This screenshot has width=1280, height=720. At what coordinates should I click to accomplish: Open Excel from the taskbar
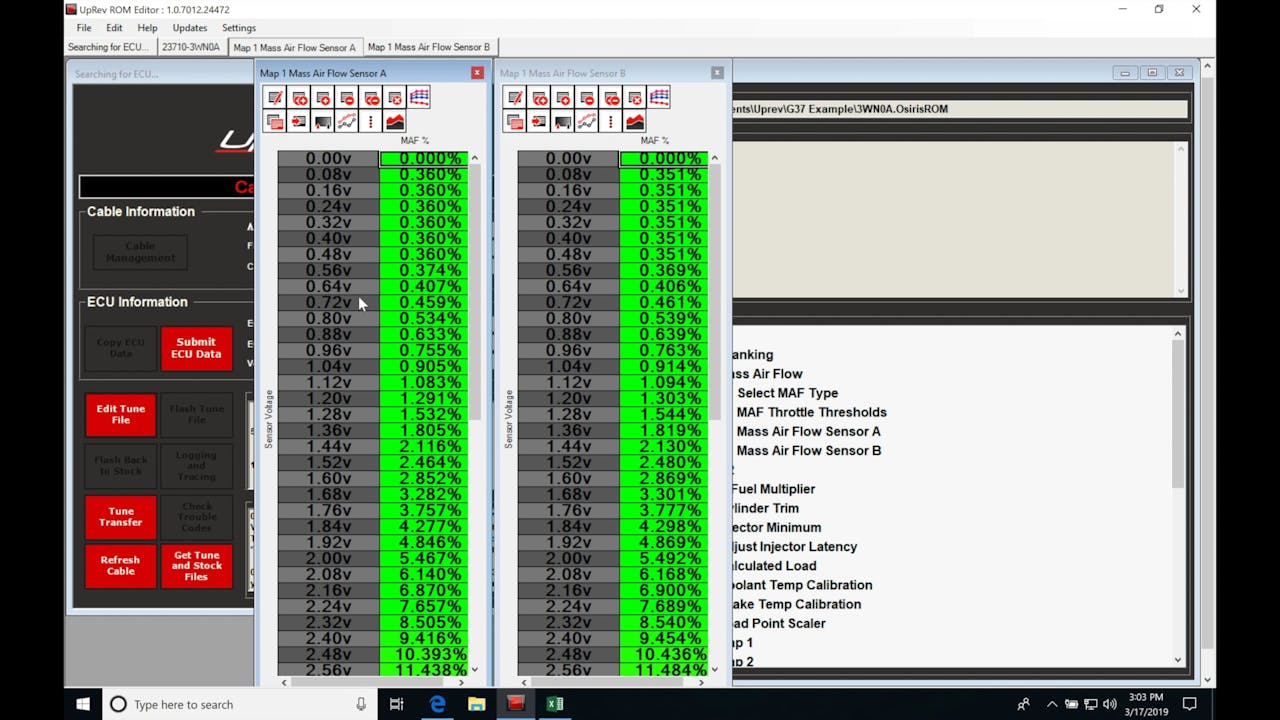point(555,704)
